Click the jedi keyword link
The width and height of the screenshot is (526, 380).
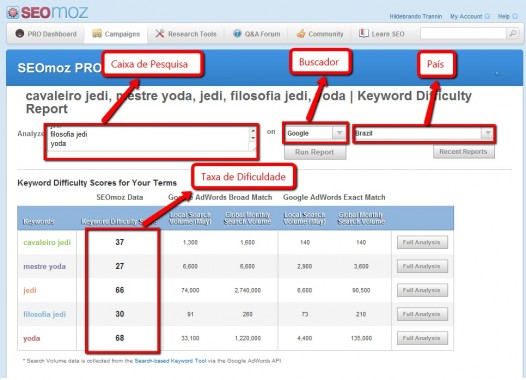coord(30,290)
